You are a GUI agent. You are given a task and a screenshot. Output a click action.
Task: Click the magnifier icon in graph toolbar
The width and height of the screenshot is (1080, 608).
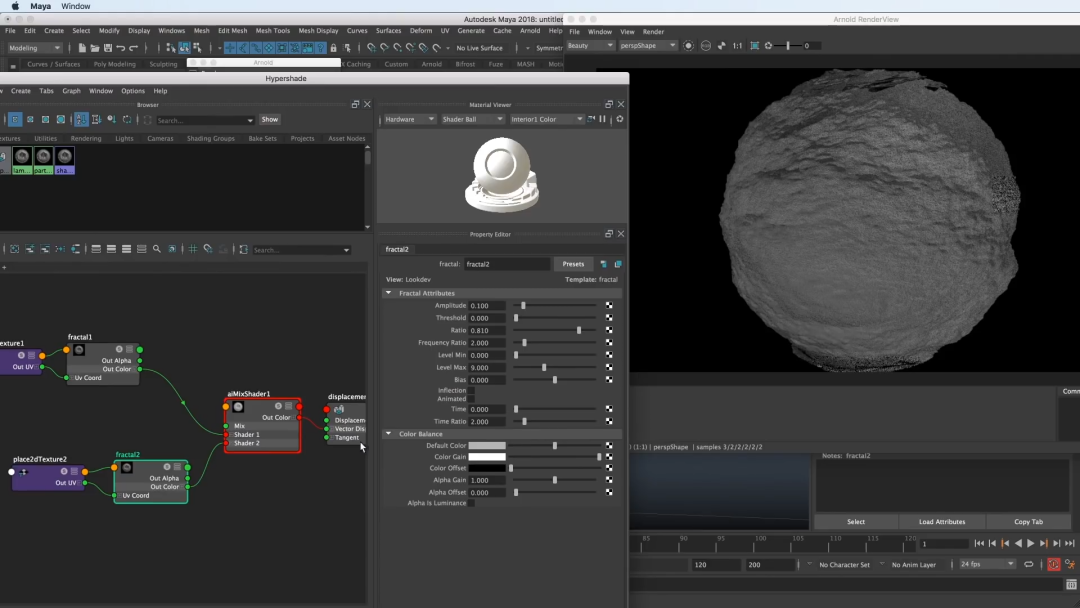pyautogui.click(x=157, y=249)
